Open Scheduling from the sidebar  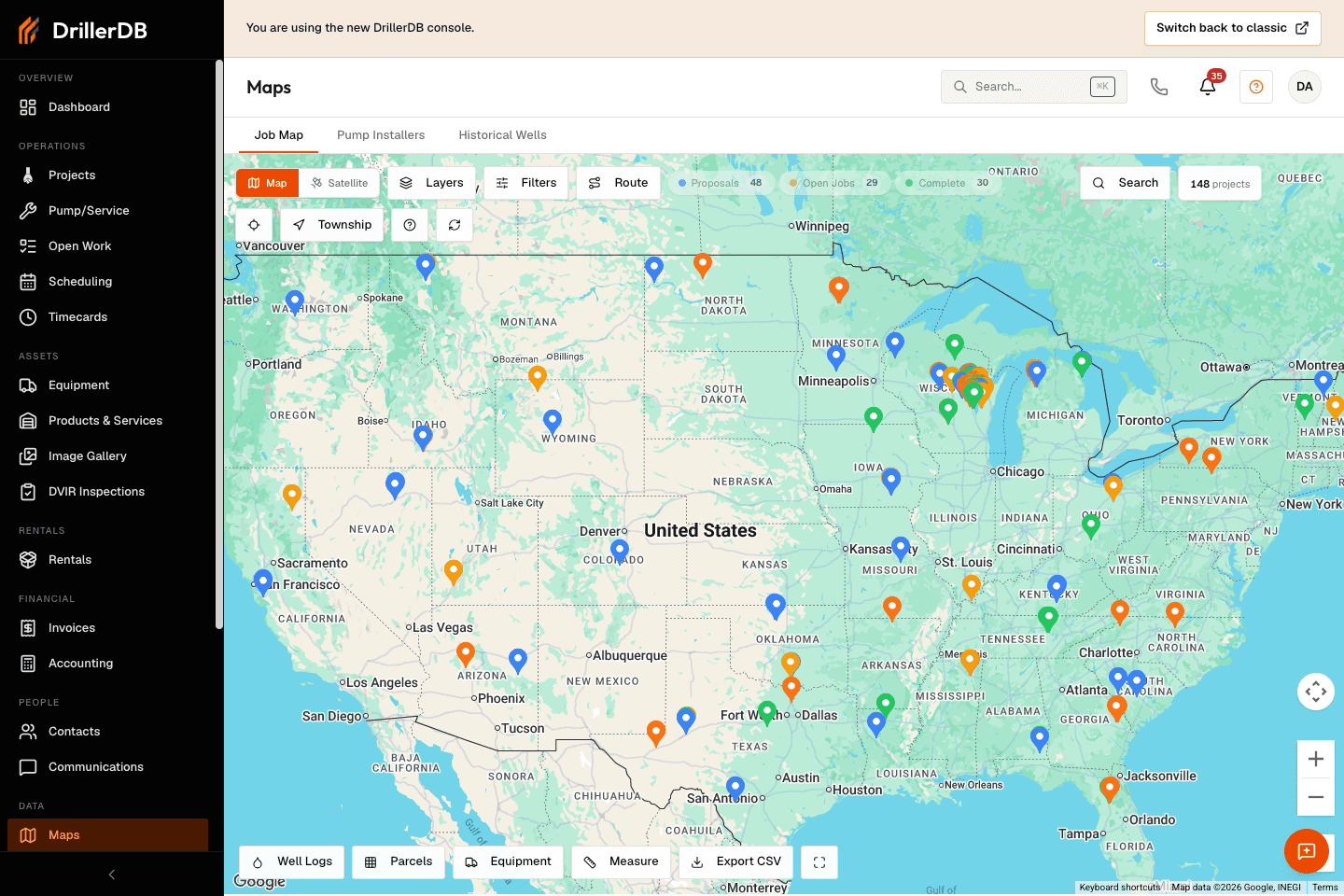point(108,282)
